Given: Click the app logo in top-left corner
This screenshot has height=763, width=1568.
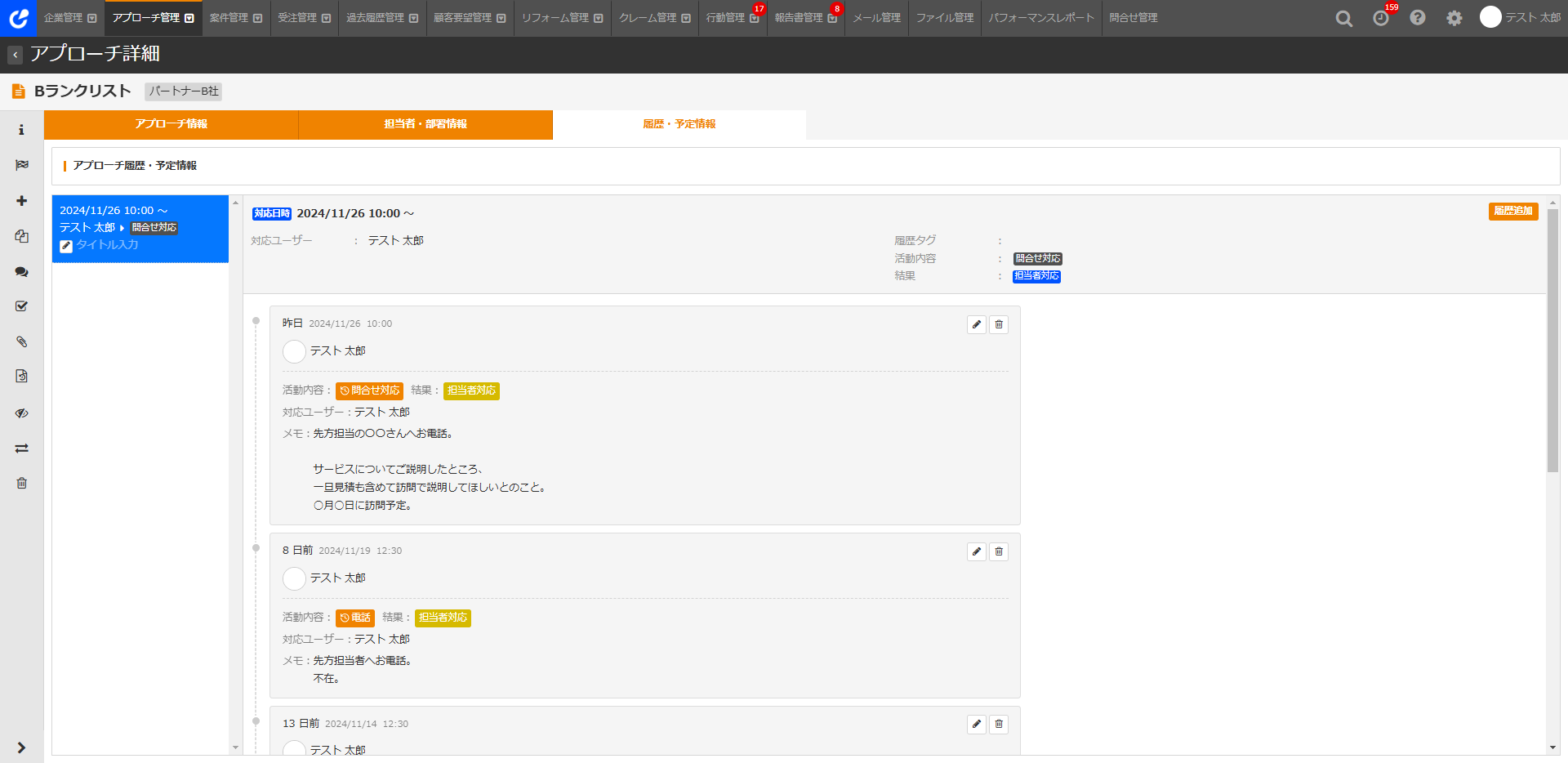Looking at the screenshot, I should (x=18, y=18).
